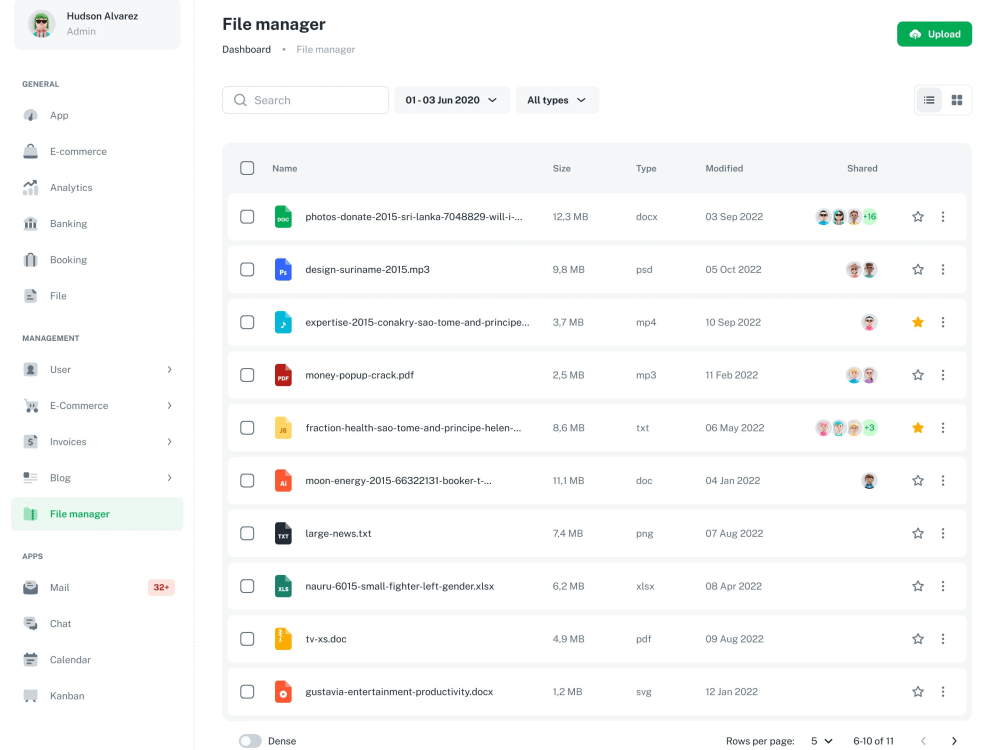Screen dimensions: 1000x750
Task: Sort by the Type column header
Action: point(646,168)
